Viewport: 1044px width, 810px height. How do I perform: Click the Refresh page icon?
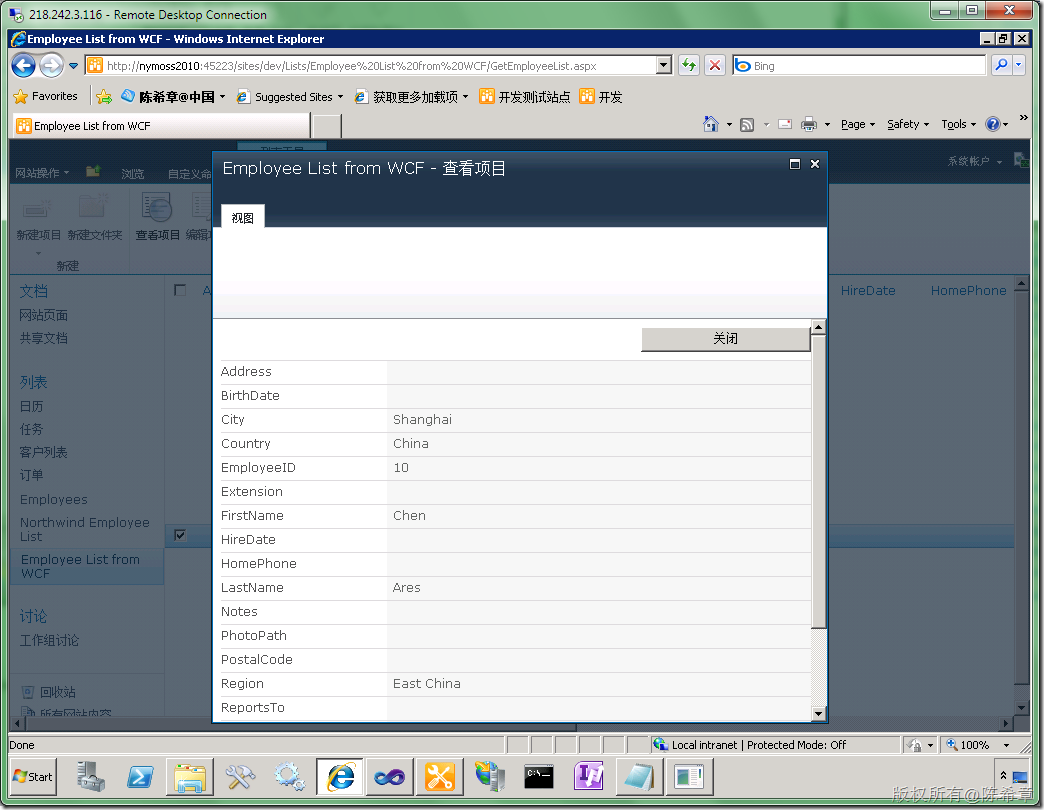pos(689,65)
